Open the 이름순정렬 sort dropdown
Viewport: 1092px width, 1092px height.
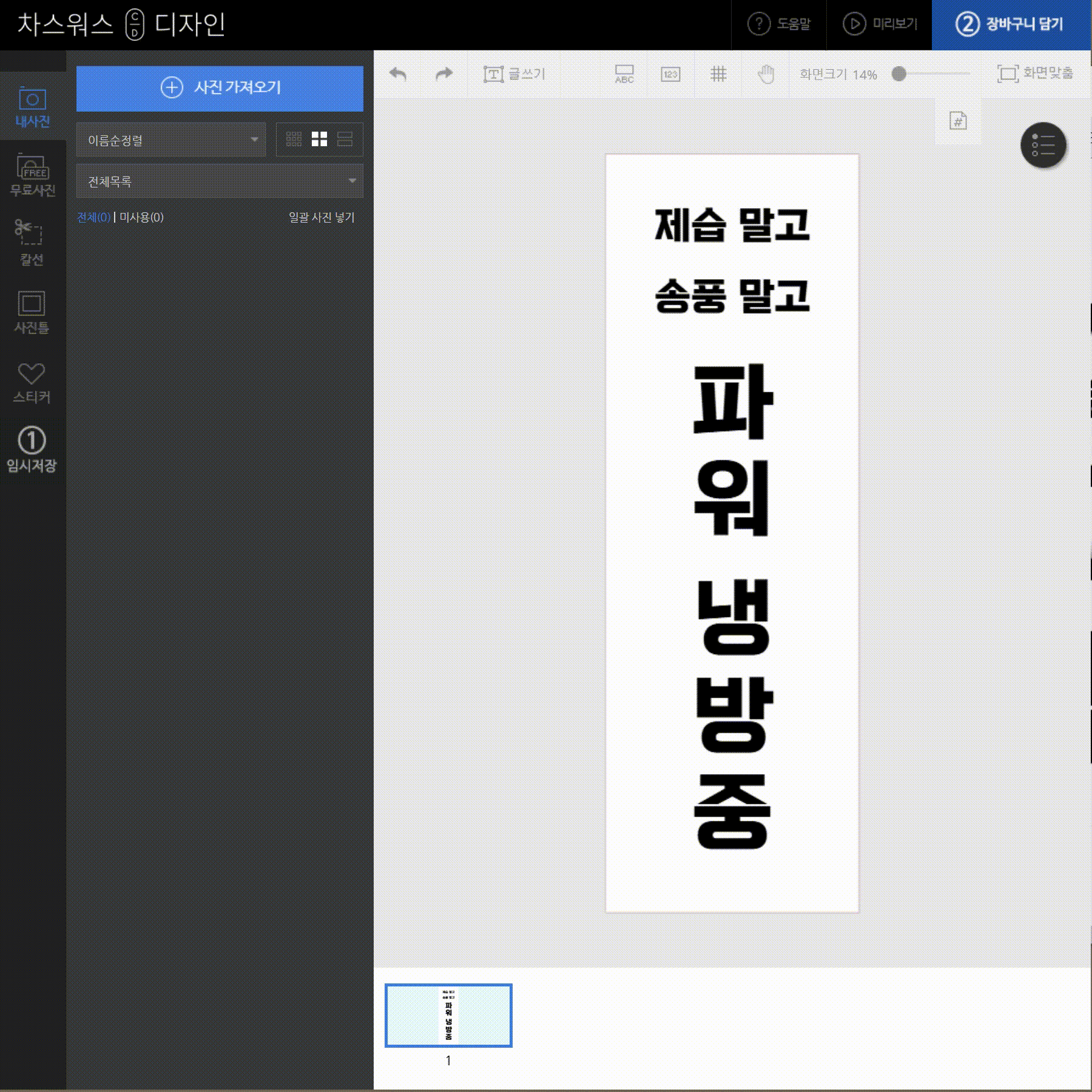click(x=171, y=140)
